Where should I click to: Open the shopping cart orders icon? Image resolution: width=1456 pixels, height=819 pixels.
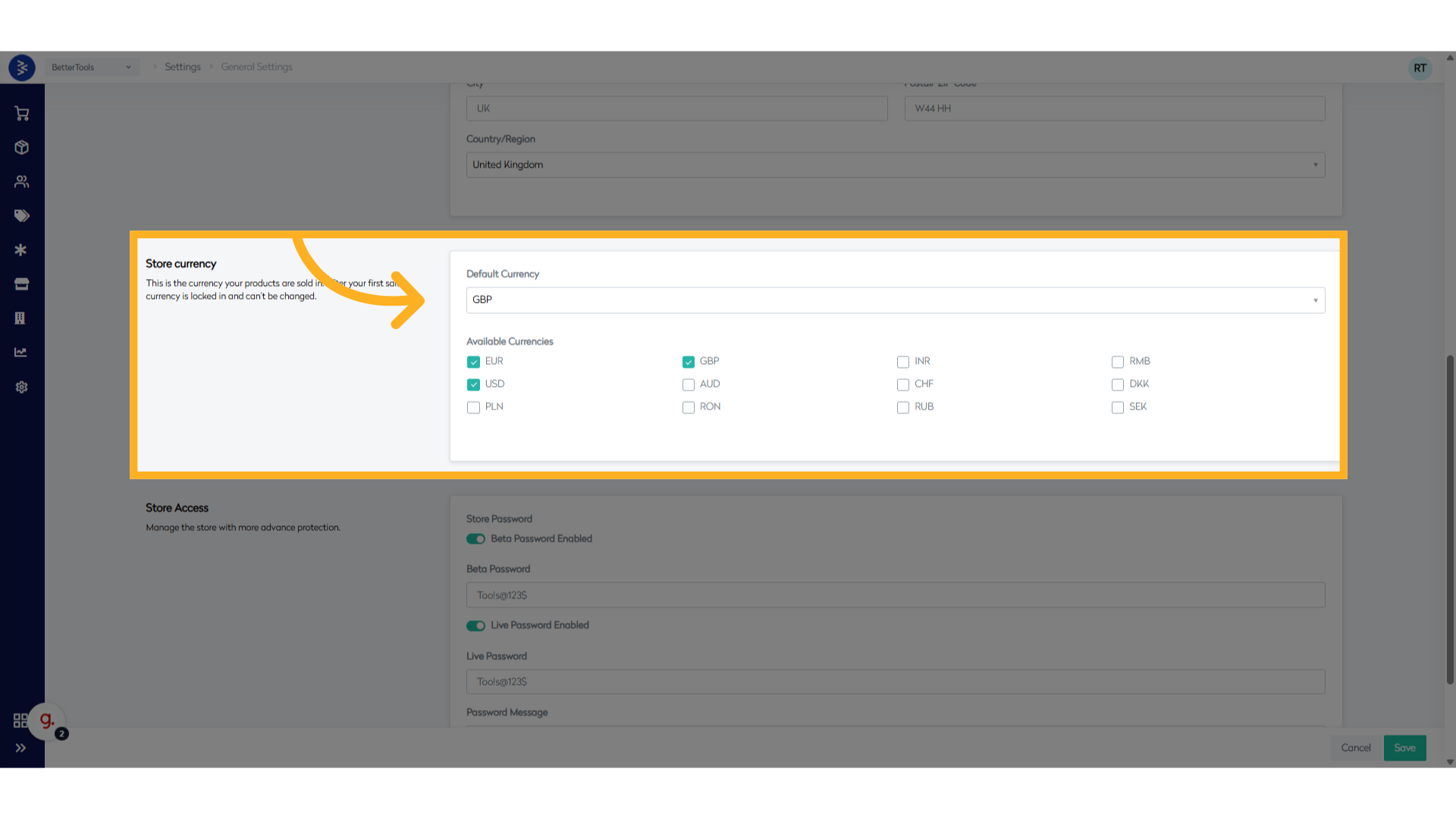(x=21, y=114)
